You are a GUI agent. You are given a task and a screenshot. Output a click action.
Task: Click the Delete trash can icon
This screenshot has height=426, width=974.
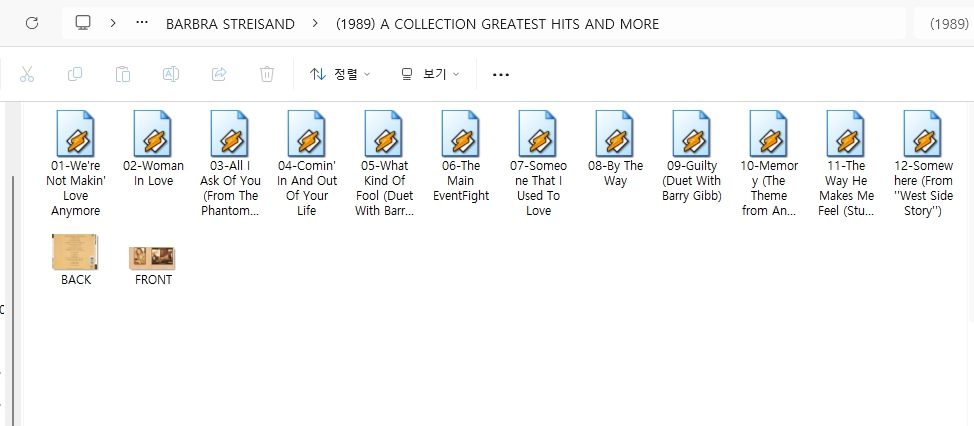pos(267,74)
